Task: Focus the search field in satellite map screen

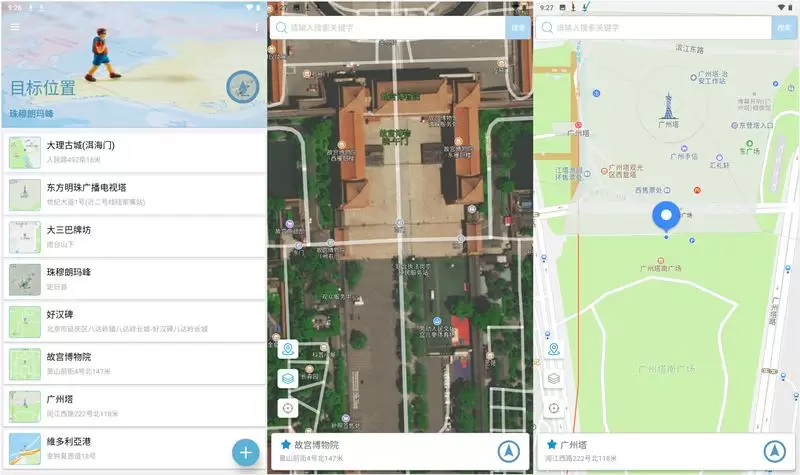Action: tap(388, 28)
